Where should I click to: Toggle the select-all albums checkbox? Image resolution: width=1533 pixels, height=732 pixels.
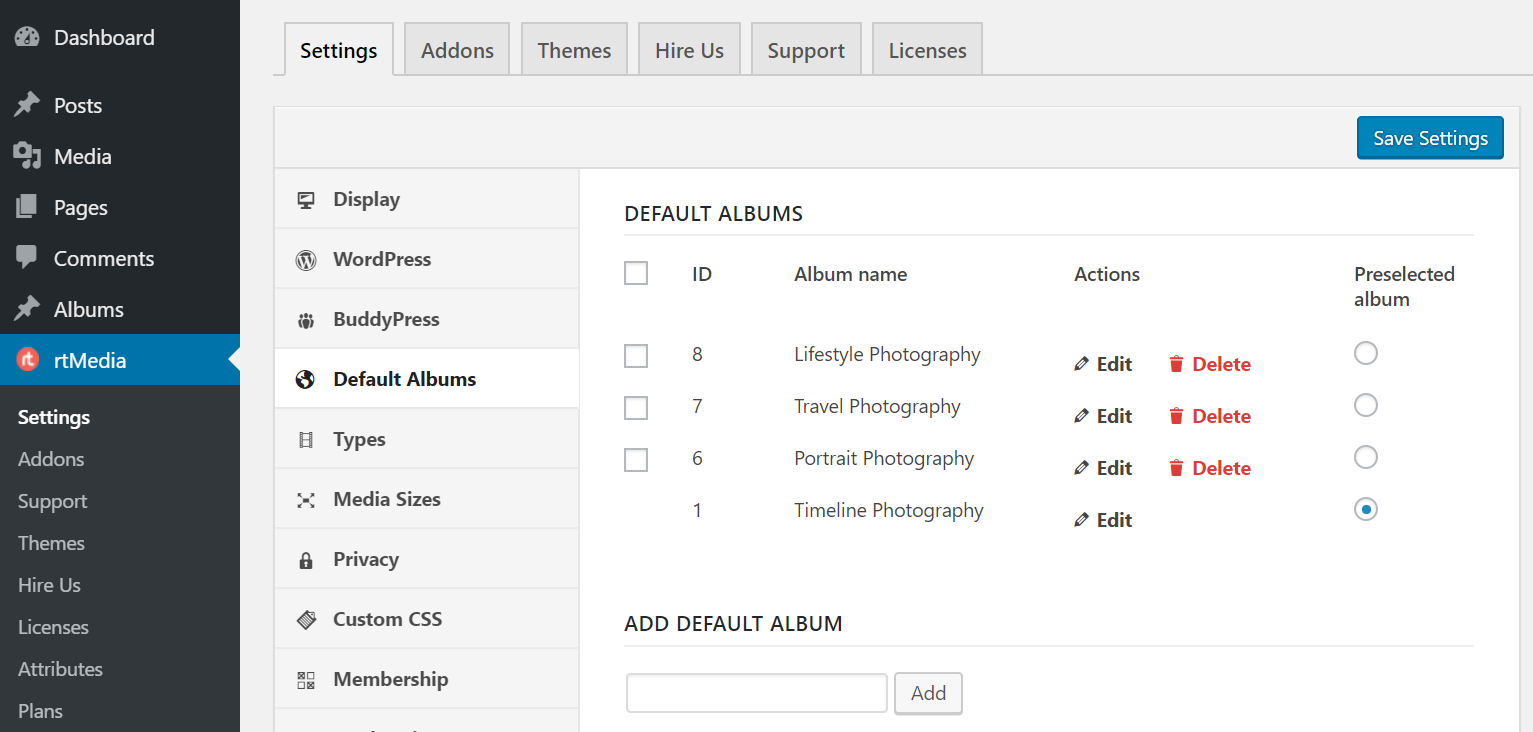point(636,272)
